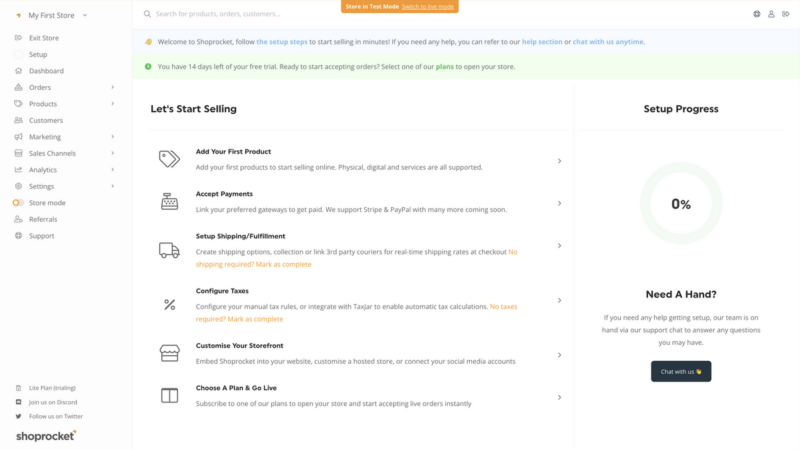Open the Customers menu item
This screenshot has width=800, height=449.
(x=46, y=120)
